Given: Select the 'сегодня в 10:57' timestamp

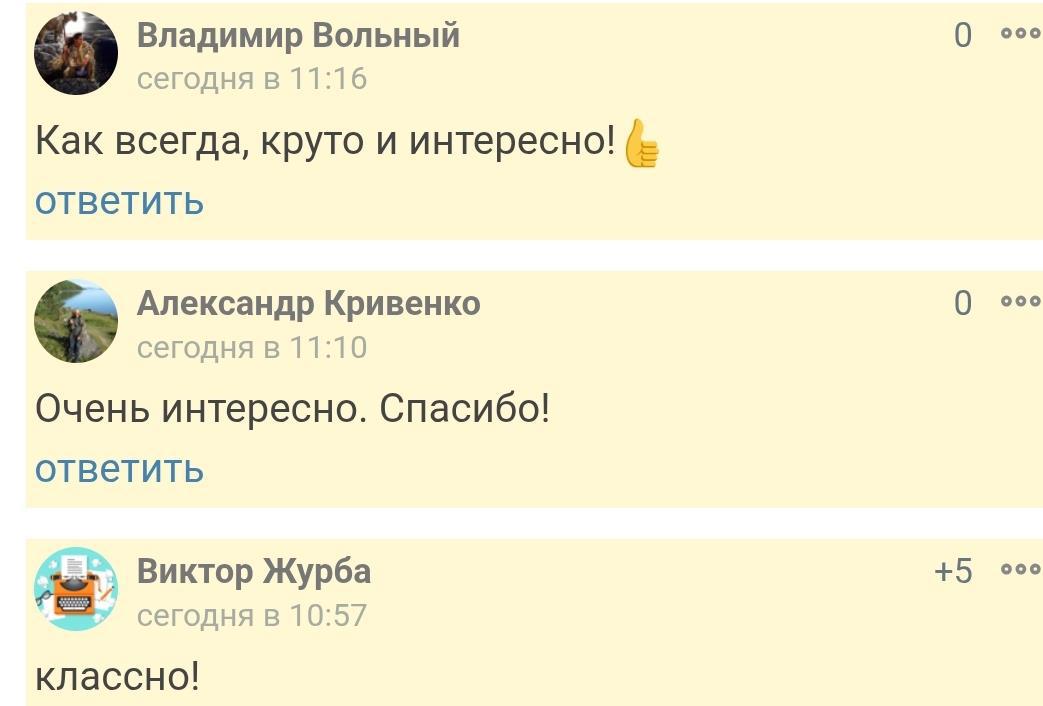Looking at the screenshot, I should pos(251,615).
